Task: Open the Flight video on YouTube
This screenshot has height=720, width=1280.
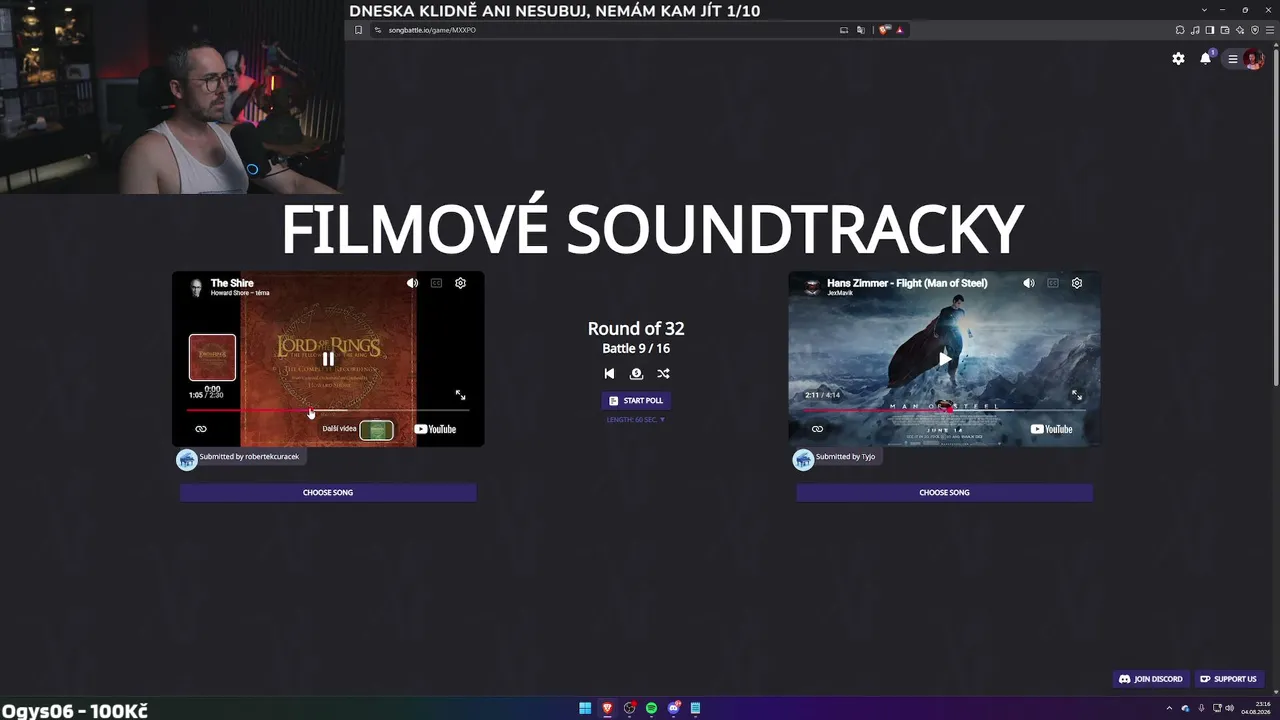Action: (1051, 429)
